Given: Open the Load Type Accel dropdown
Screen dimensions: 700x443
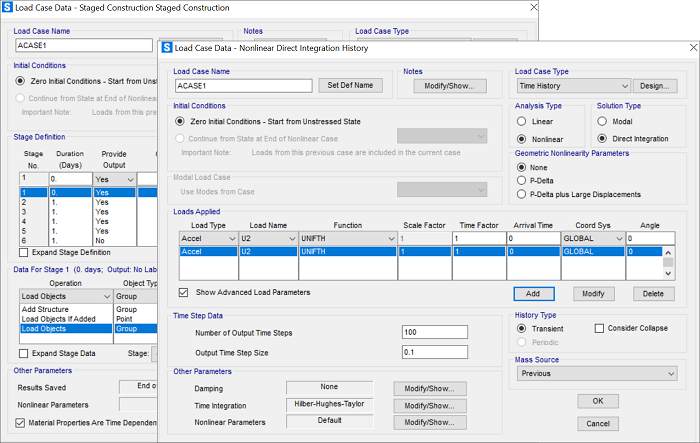Looking at the screenshot, I should pos(208,238).
